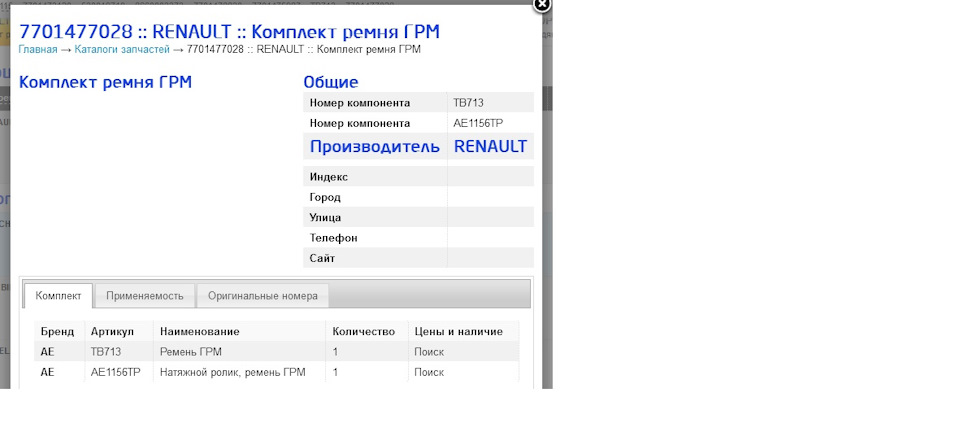Click the Индекс row label
The width and height of the screenshot is (960, 441).
(x=329, y=177)
